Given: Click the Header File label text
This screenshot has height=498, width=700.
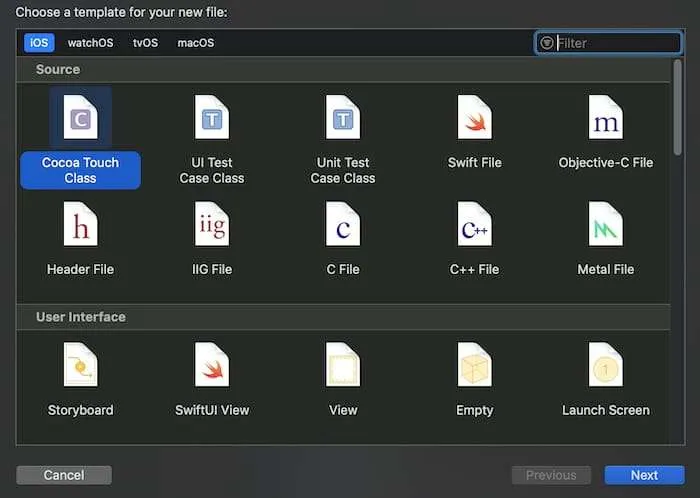Looking at the screenshot, I should (80, 269).
